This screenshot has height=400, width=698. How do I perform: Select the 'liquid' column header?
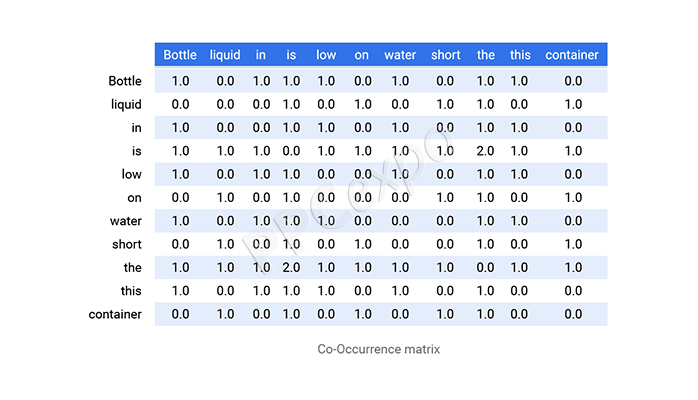pos(225,55)
